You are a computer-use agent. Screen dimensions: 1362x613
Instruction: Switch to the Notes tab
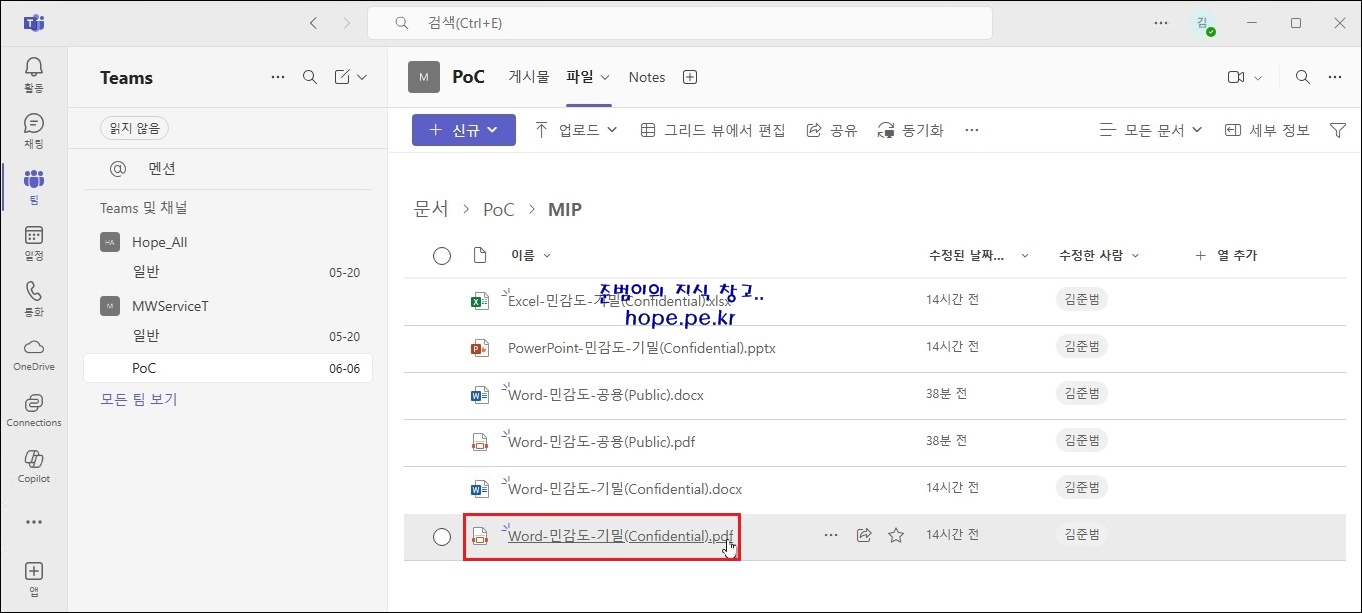pos(647,77)
